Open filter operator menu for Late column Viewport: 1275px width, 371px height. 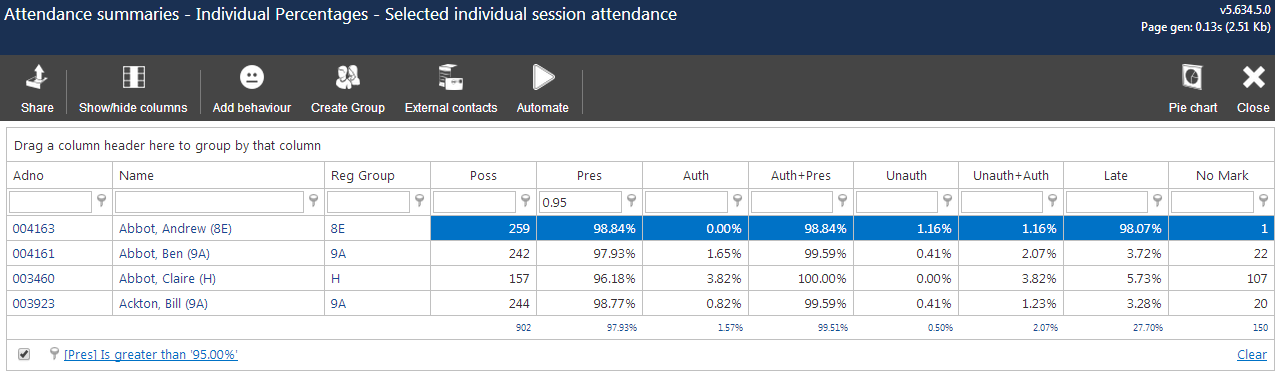(1157, 202)
